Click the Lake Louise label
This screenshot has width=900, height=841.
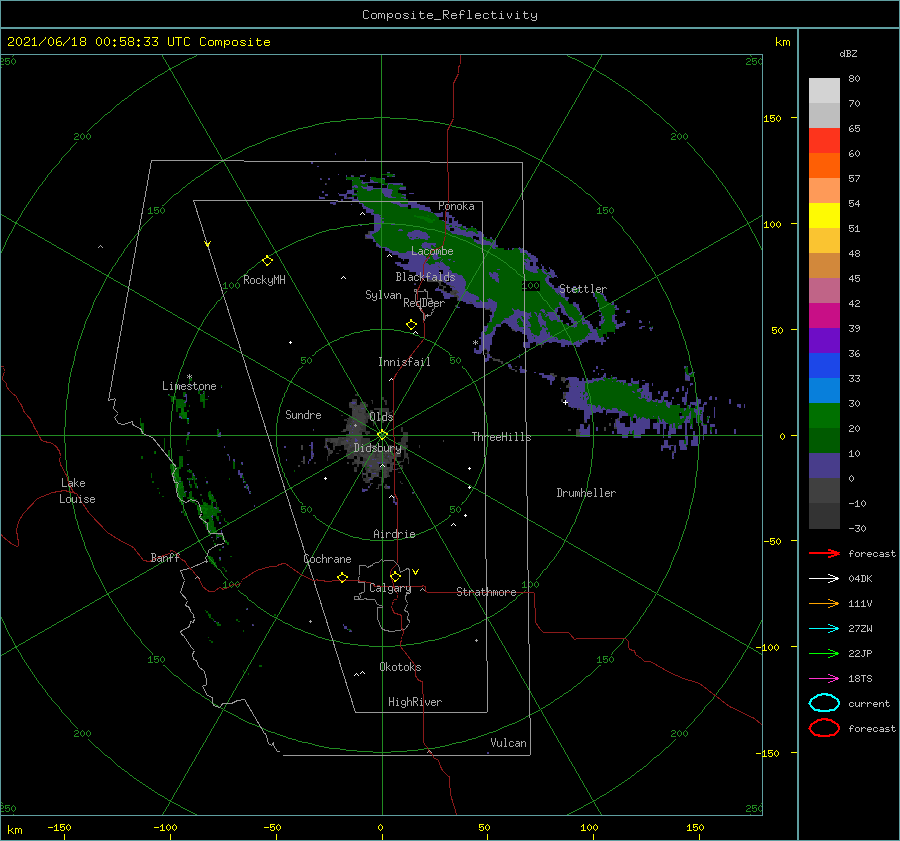pyautogui.click(x=77, y=491)
